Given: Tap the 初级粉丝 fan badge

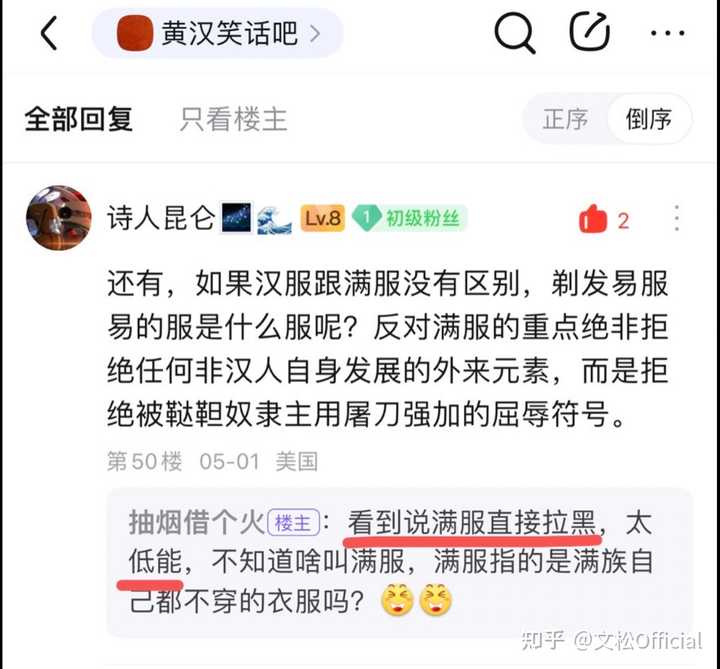Looking at the screenshot, I should click(410, 218).
